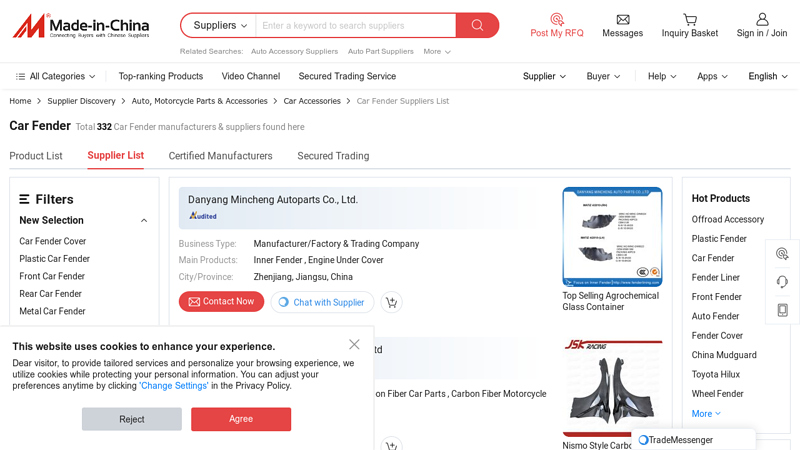Click Chat with Supplier button
800x450 pixels.
pos(322,302)
